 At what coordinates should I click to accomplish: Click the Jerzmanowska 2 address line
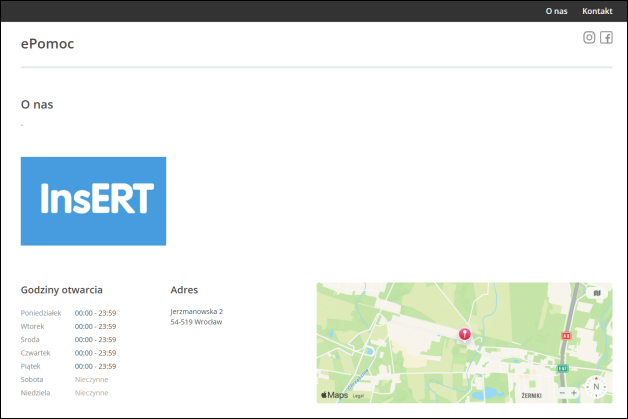click(197, 312)
